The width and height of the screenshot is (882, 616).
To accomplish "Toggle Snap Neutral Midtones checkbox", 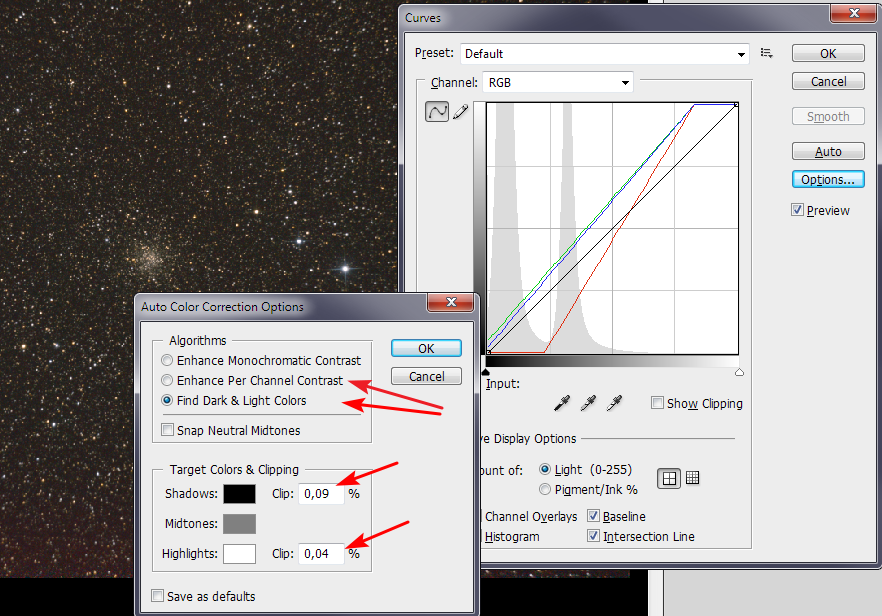I will pos(168,430).
